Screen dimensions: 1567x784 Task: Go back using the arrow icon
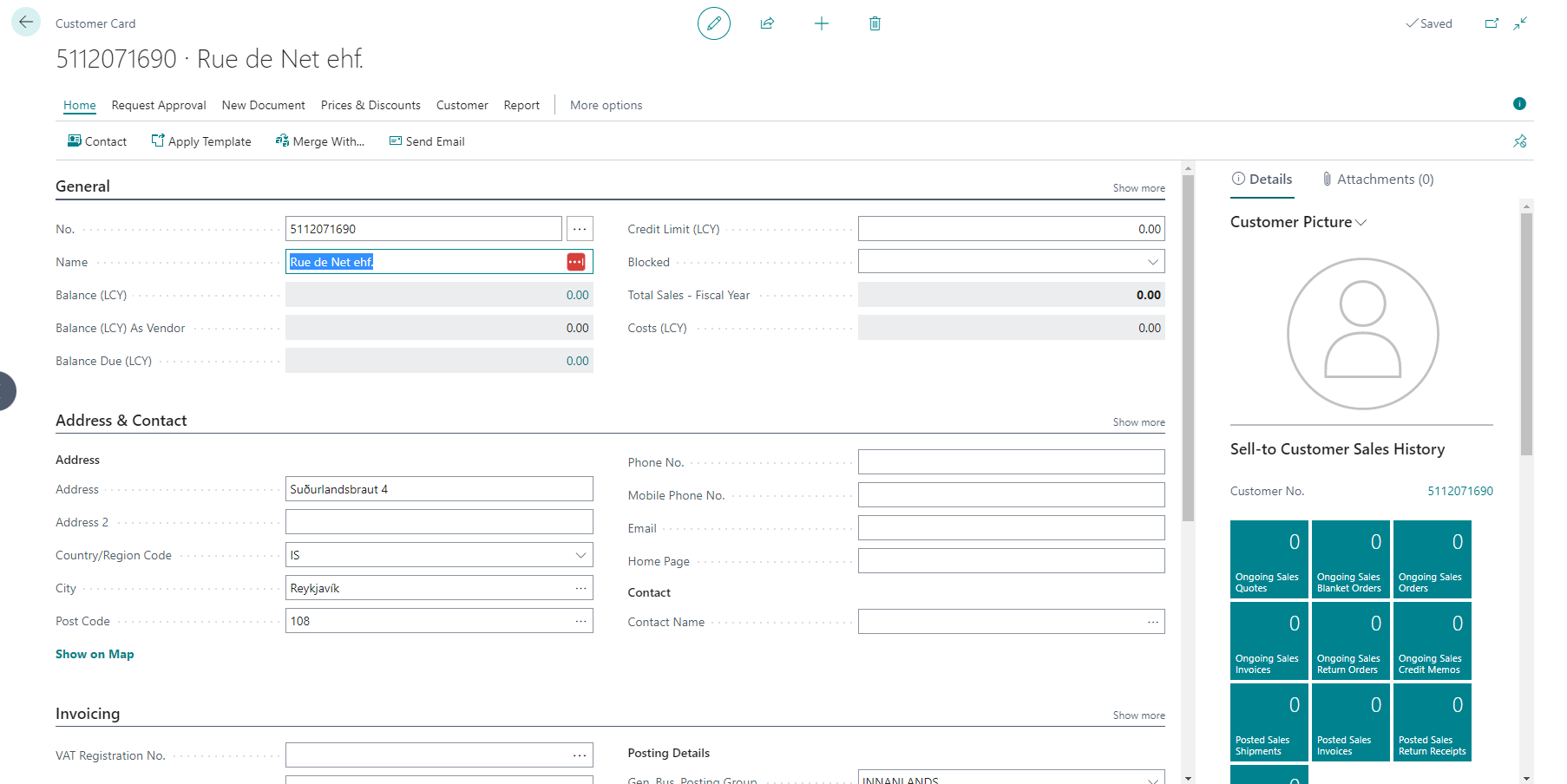pos(26,23)
